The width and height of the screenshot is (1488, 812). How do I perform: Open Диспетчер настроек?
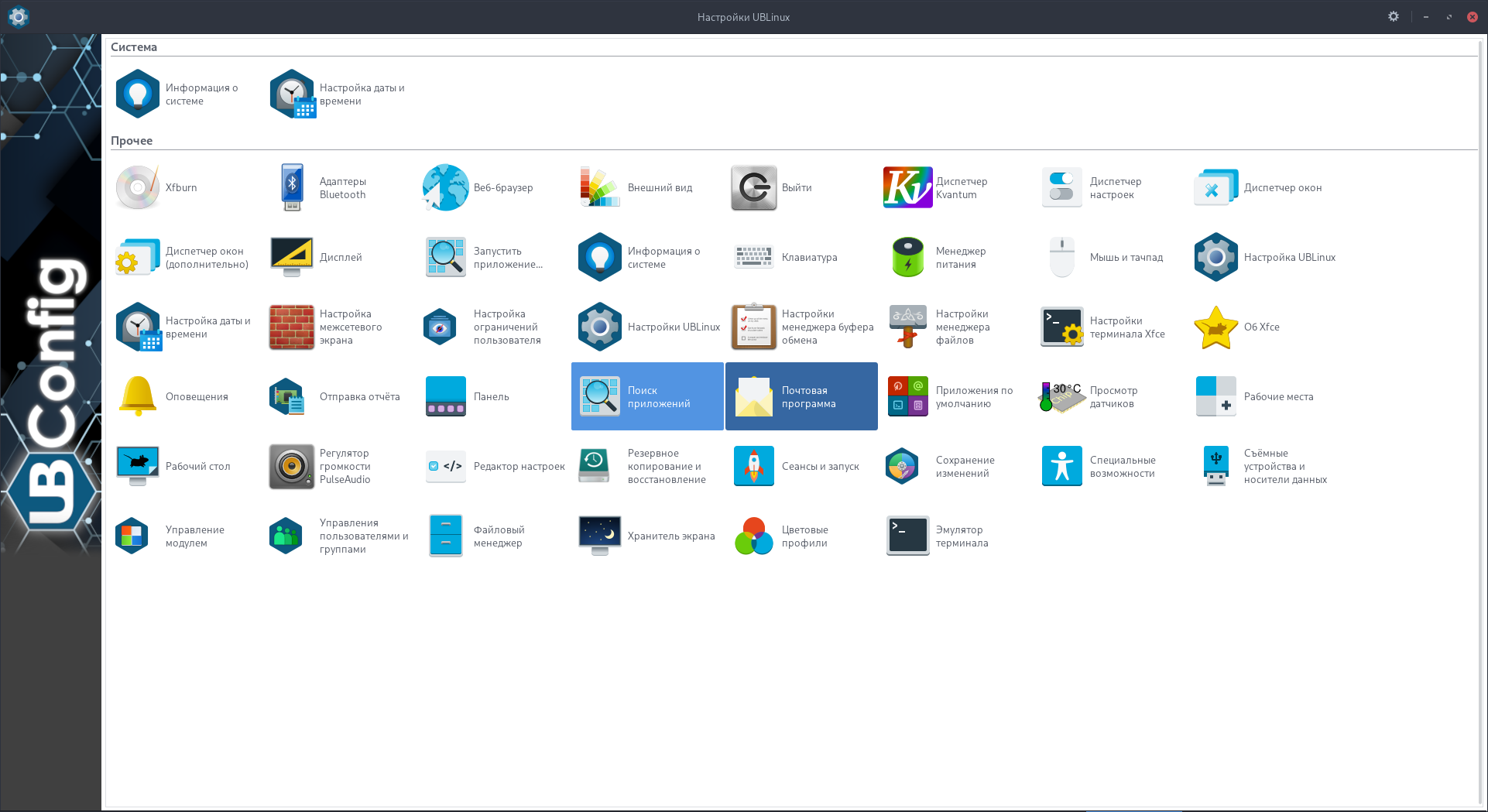1109,187
